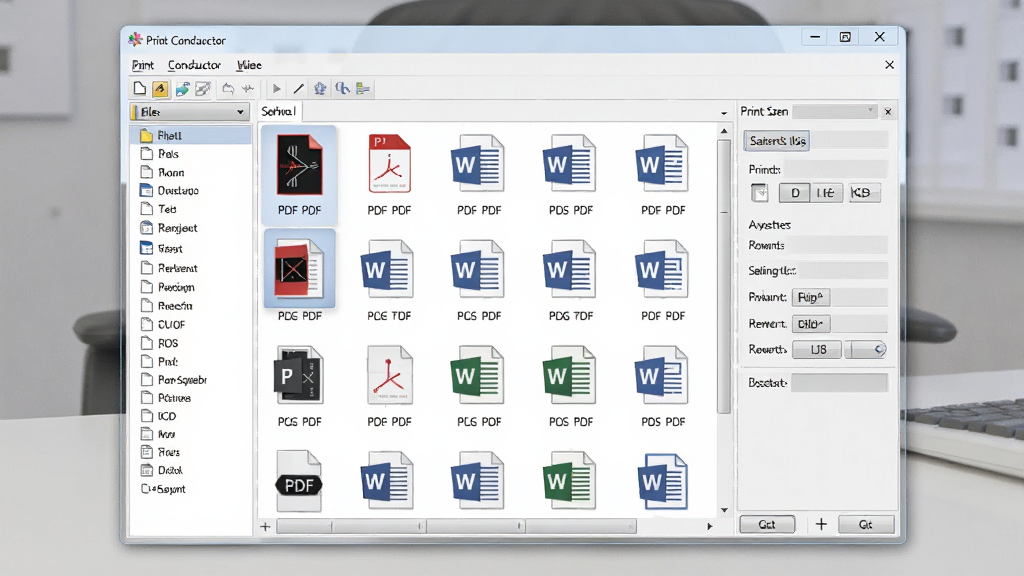Toggle the LIE option button
The height and width of the screenshot is (576, 1024).
[825, 193]
